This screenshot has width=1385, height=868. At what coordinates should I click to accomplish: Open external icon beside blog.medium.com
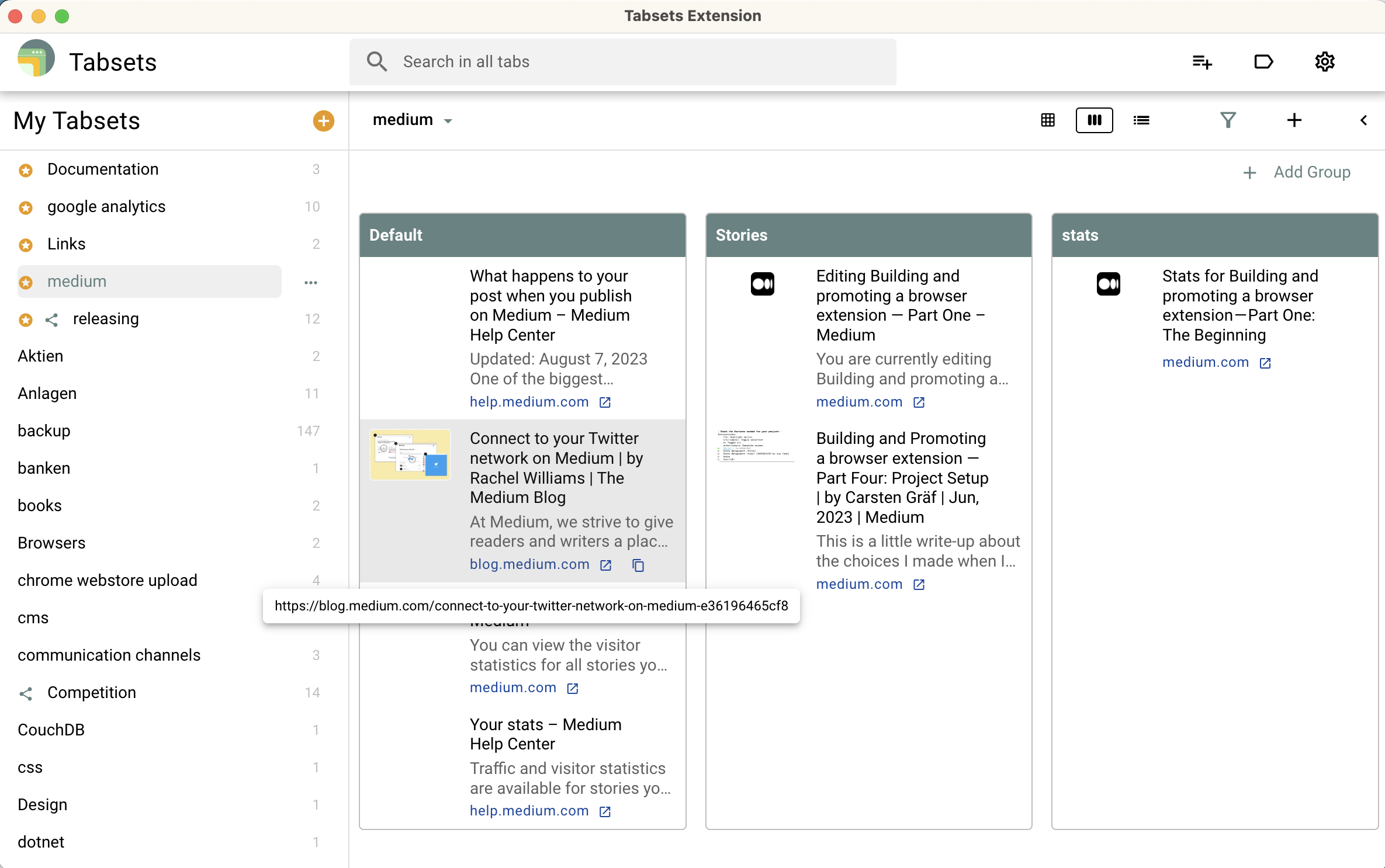coord(606,565)
